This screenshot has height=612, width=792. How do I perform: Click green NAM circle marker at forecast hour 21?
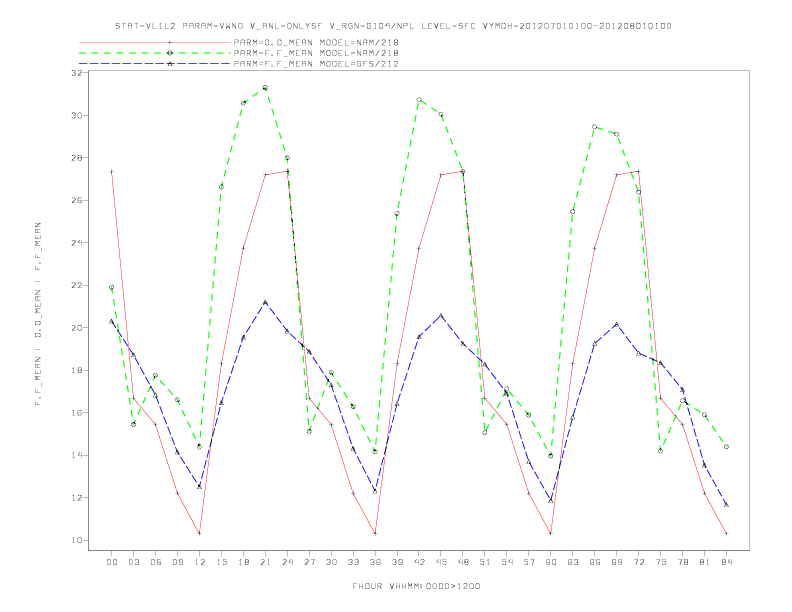[x=265, y=88]
